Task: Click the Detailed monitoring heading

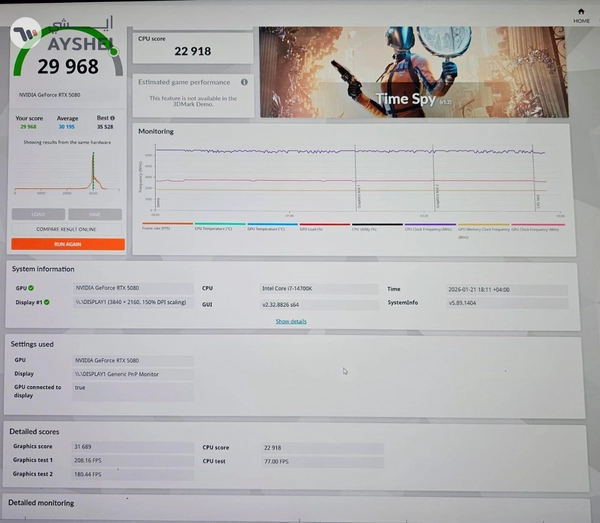Action: point(41,503)
